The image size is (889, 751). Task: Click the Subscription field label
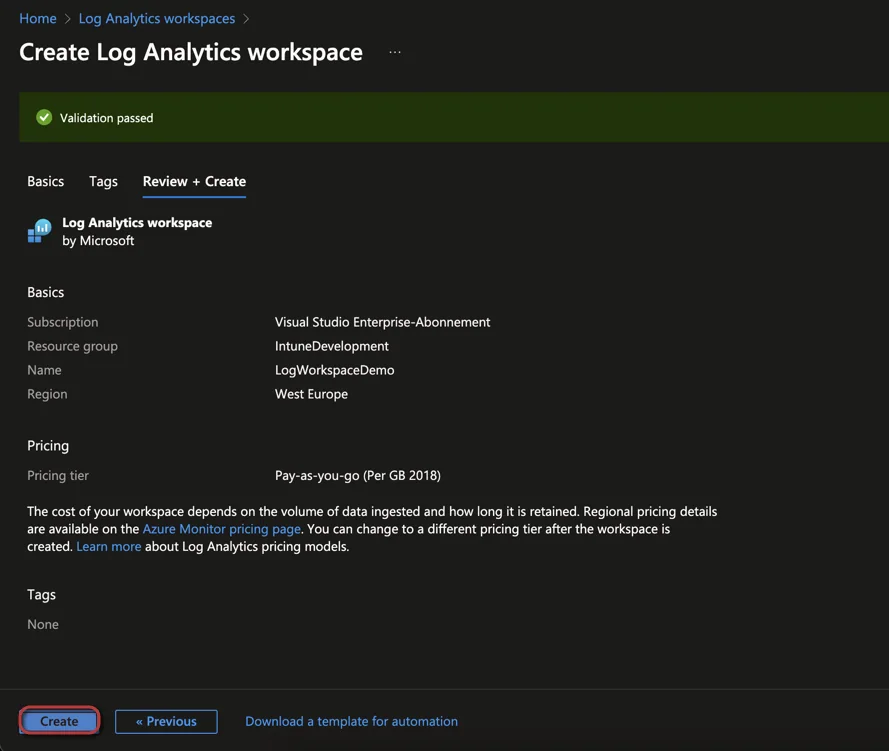[x=62, y=322]
